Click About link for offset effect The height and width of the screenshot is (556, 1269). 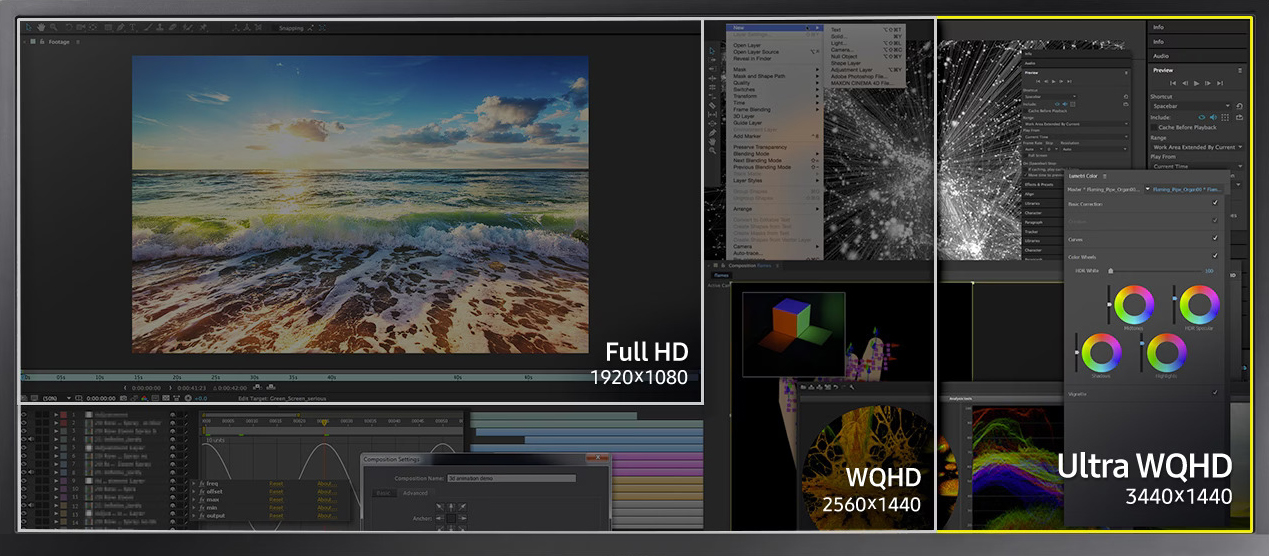coord(326,491)
